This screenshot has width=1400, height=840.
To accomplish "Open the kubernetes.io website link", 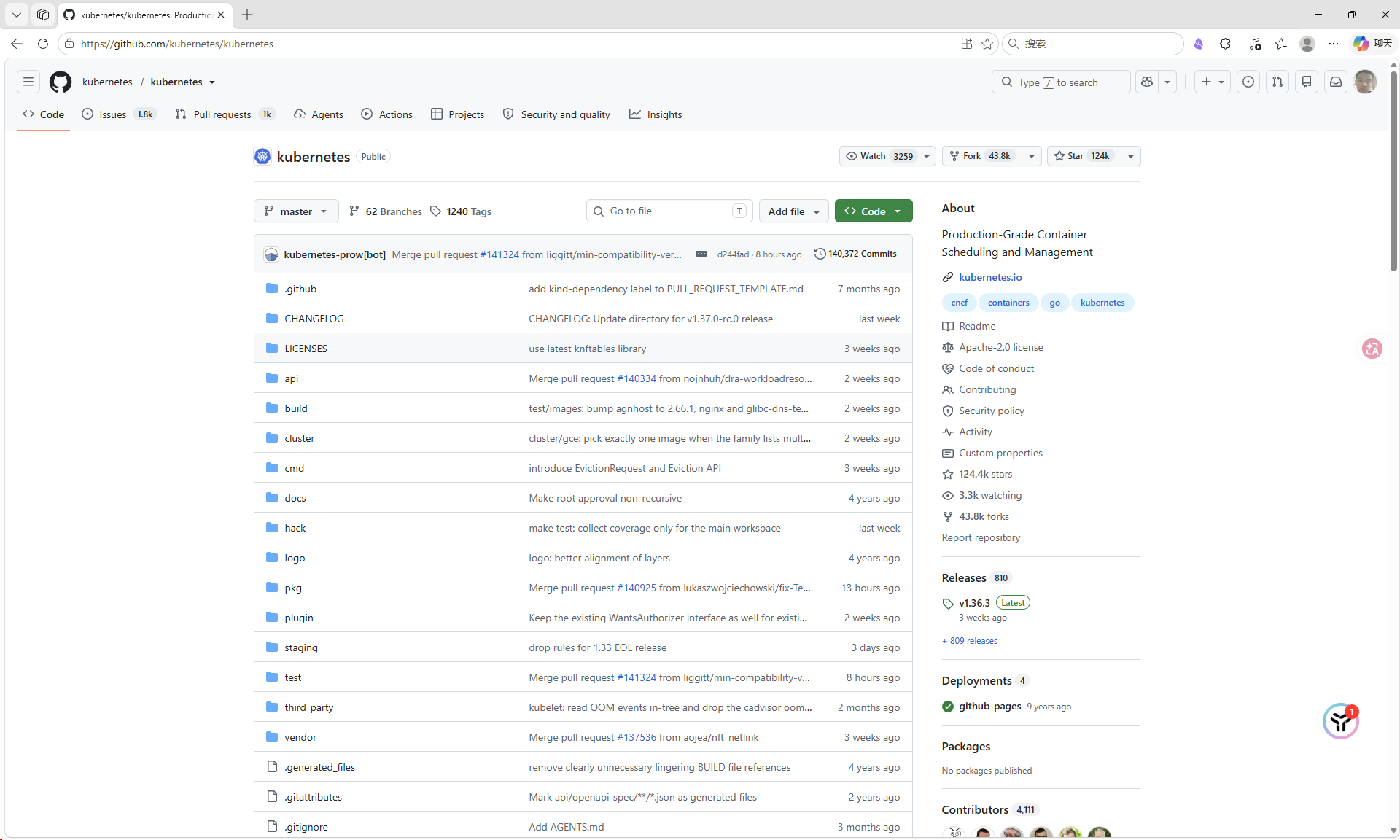I will (x=990, y=277).
